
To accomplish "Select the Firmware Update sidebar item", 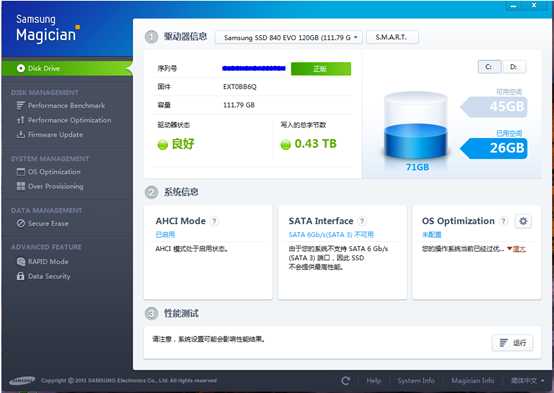I will 50,135.
